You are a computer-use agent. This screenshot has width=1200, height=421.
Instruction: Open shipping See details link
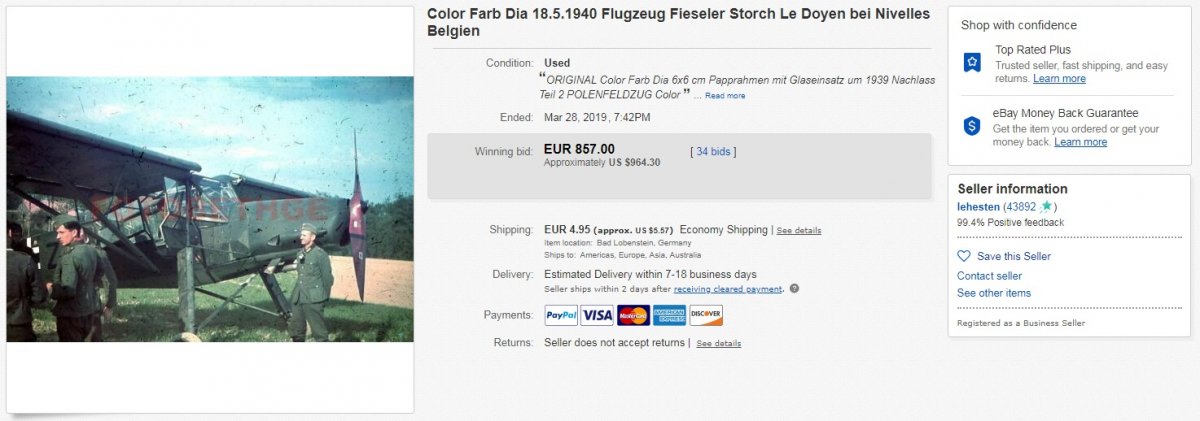(x=799, y=231)
